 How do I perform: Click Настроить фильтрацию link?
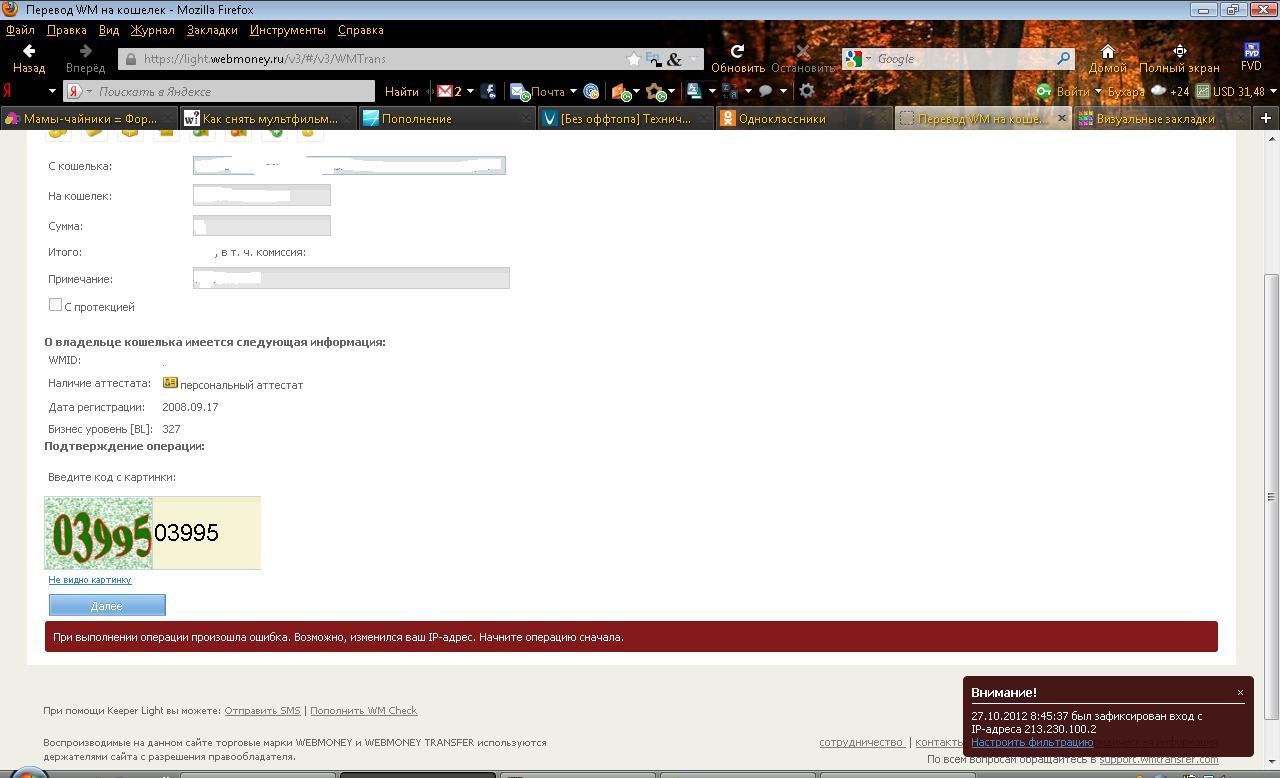1032,742
